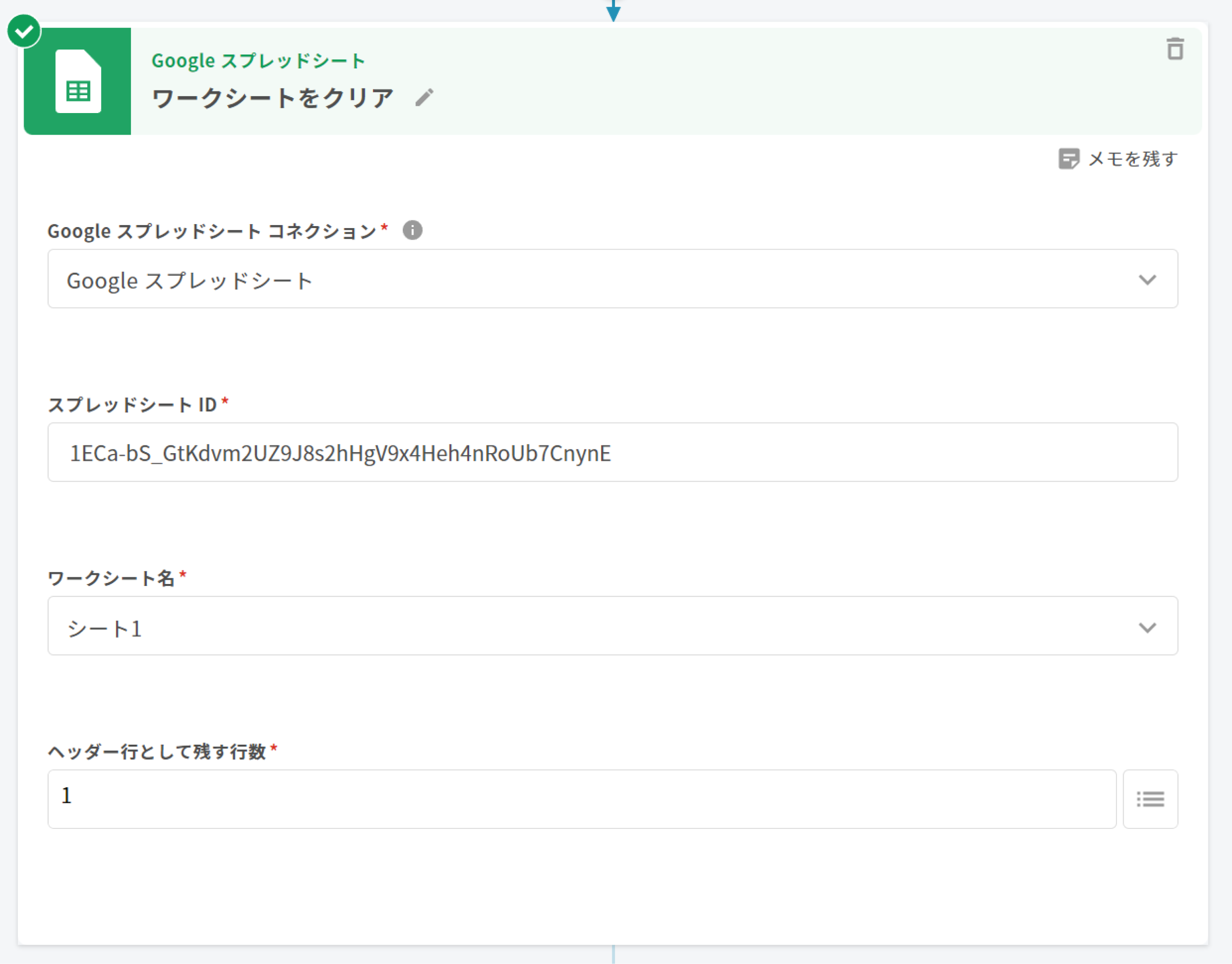Click the connection info icon
Image resolution: width=1232 pixels, height=964 pixels.
pos(412,230)
